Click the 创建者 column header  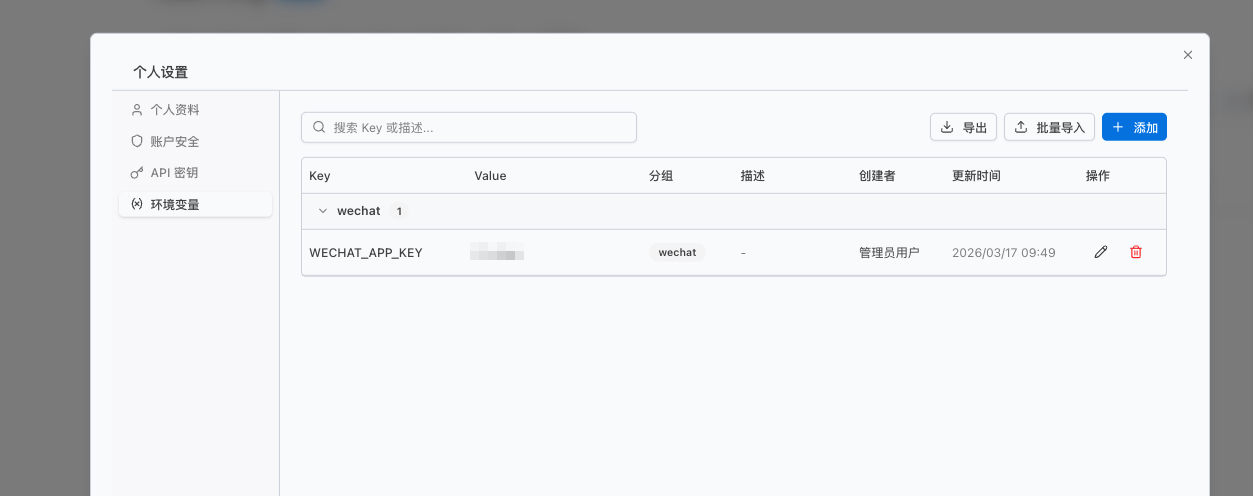pos(877,176)
